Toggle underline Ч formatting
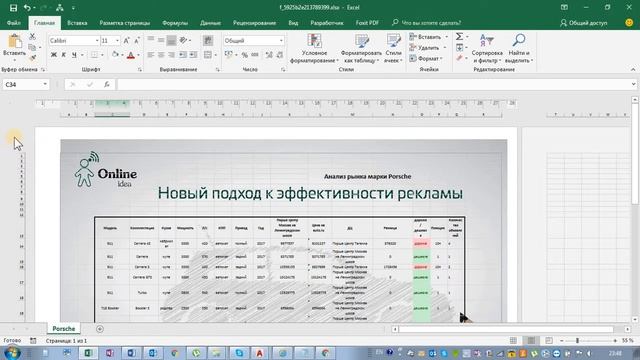Viewport: 640px width, 360px height. click(x=74, y=55)
